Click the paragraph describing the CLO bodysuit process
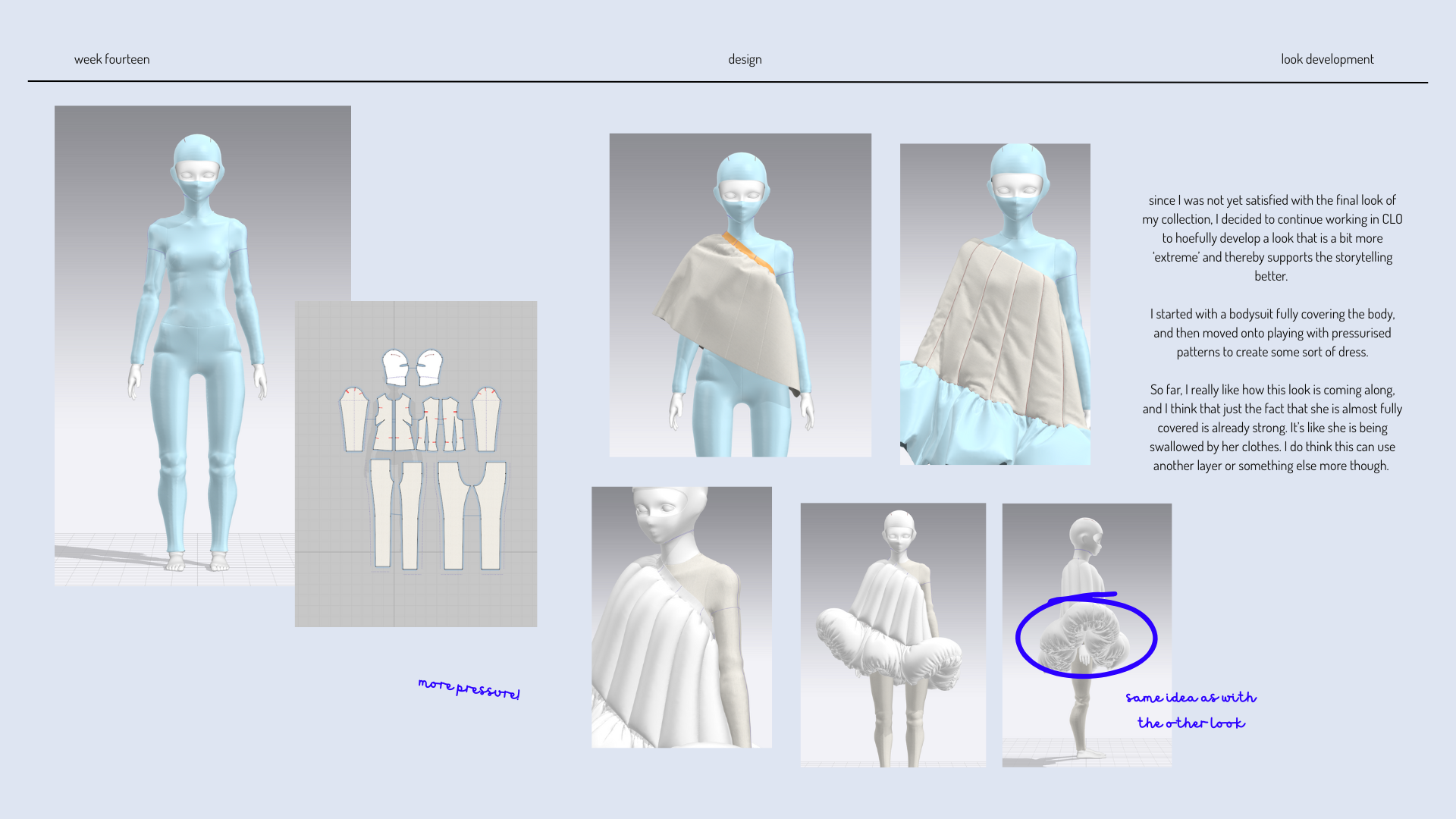The width and height of the screenshot is (1456, 819). 1274,332
